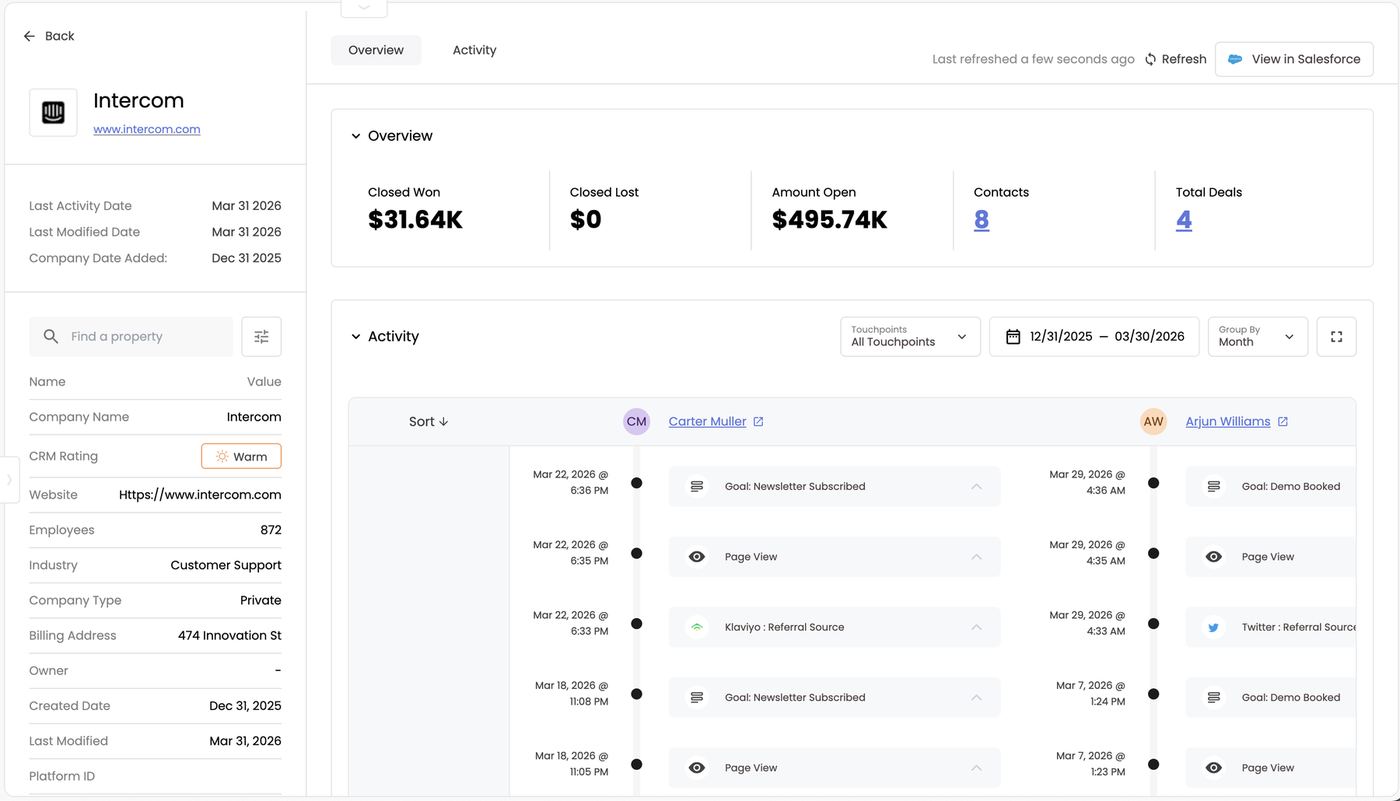The height and width of the screenshot is (801, 1400).
Task: Click the left edge sidebar collapse handle
Action: 10,480
